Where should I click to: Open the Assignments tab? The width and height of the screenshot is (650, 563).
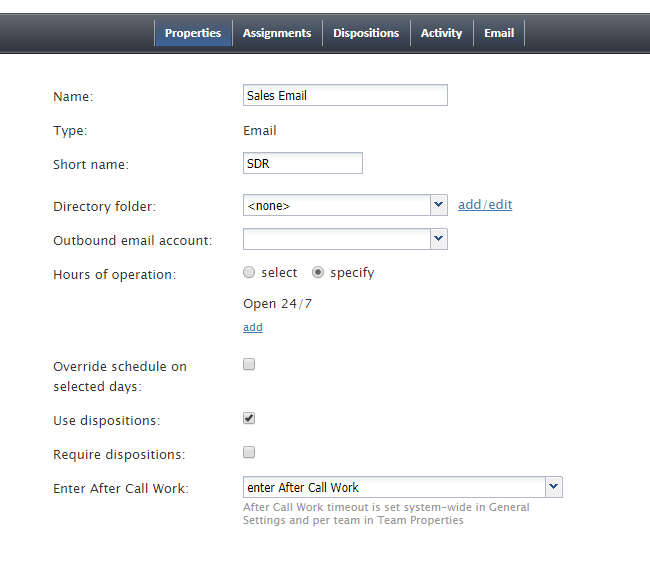click(x=277, y=33)
